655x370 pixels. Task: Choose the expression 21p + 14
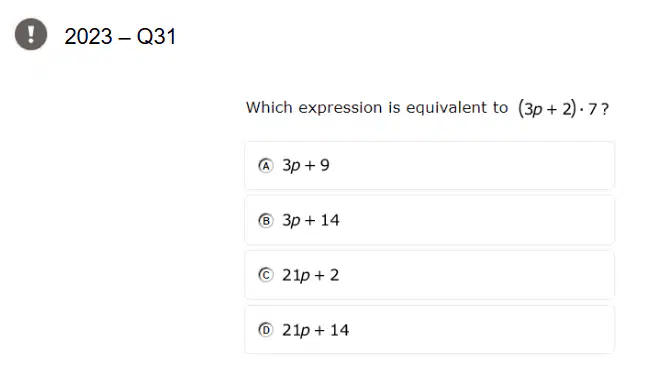(315, 330)
